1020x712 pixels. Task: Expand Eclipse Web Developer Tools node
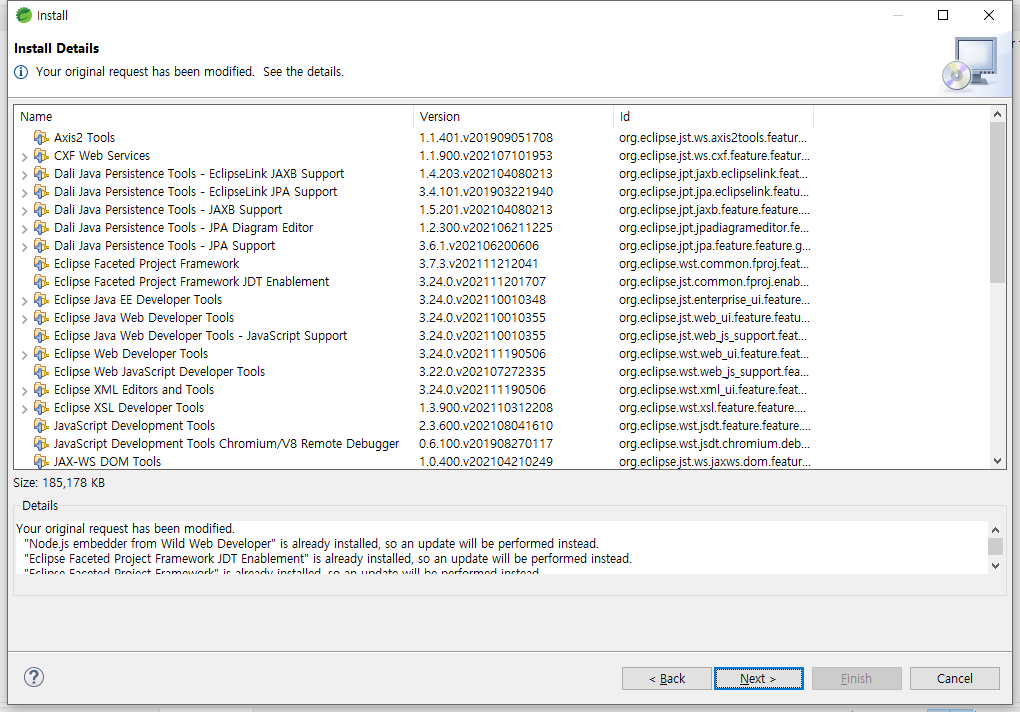pyautogui.click(x=24, y=355)
